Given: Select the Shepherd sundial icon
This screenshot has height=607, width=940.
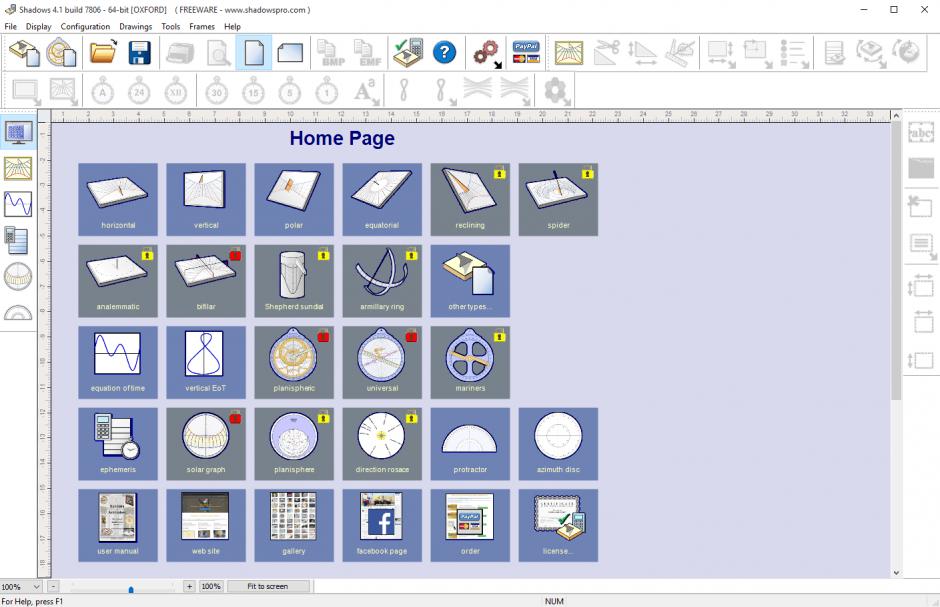Looking at the screenshot, I should pos(294,280).
